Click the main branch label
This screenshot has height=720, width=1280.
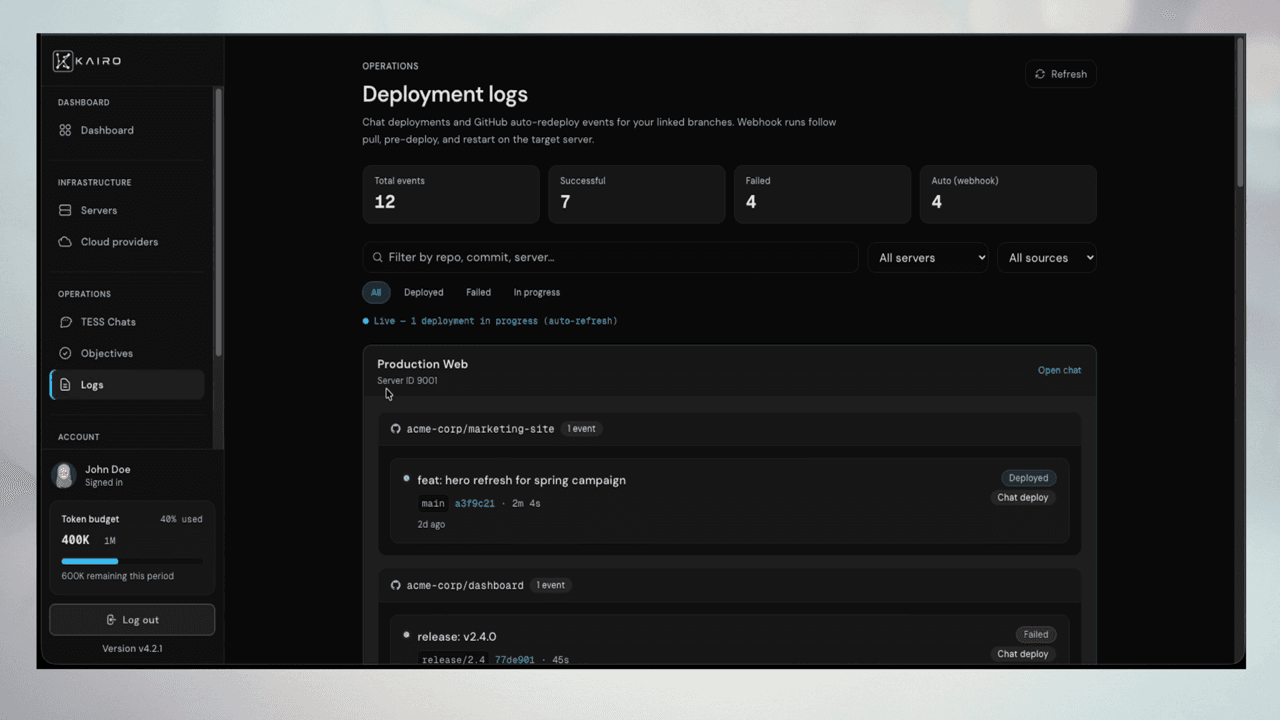tap(433, 503)
